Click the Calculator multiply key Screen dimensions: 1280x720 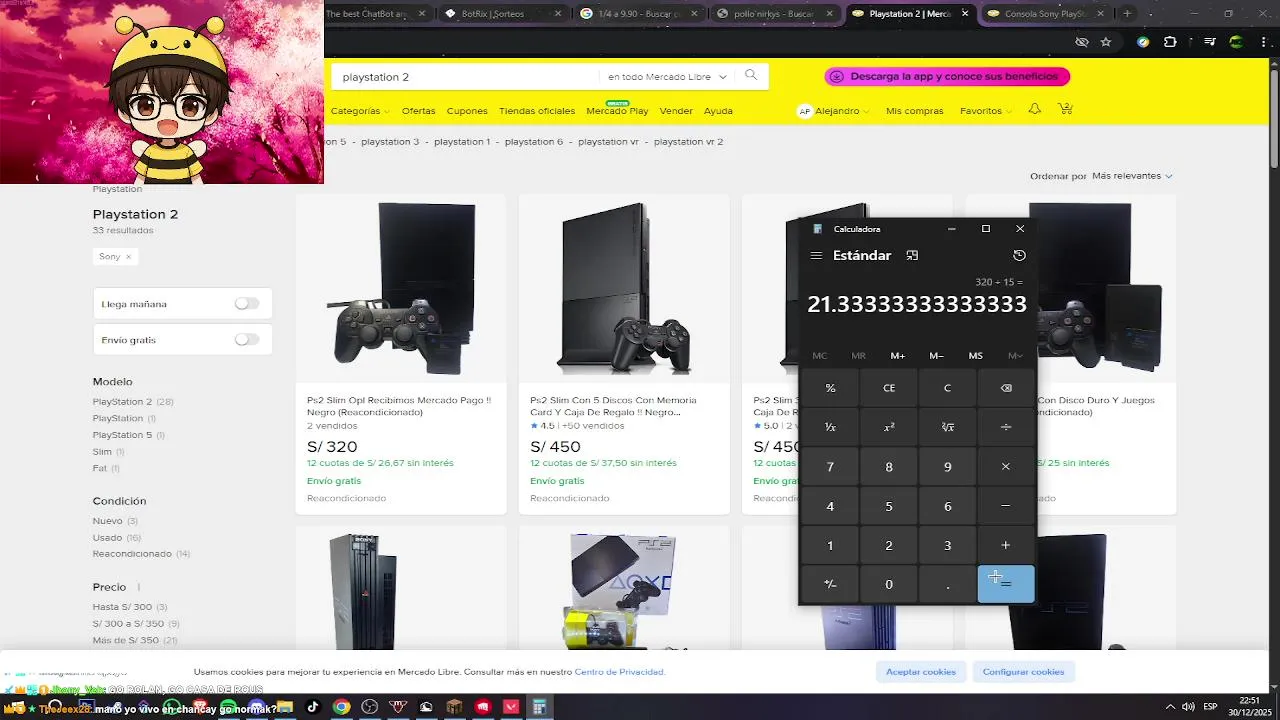[x=1006, y=466]
